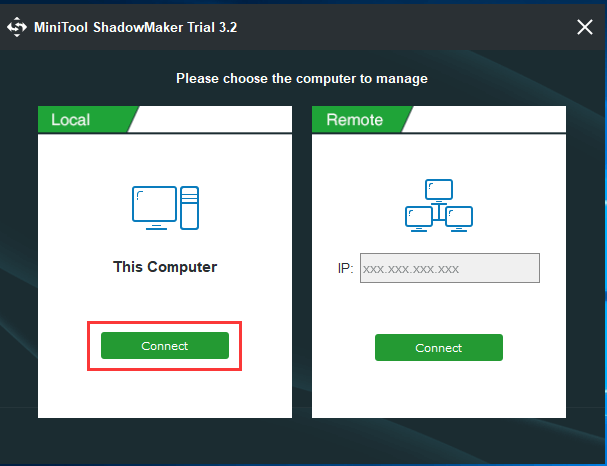This screenshot has height=466, width=607.
Task: Click the IP: label text
Action: pyautogui.click(x=345, y=268)
